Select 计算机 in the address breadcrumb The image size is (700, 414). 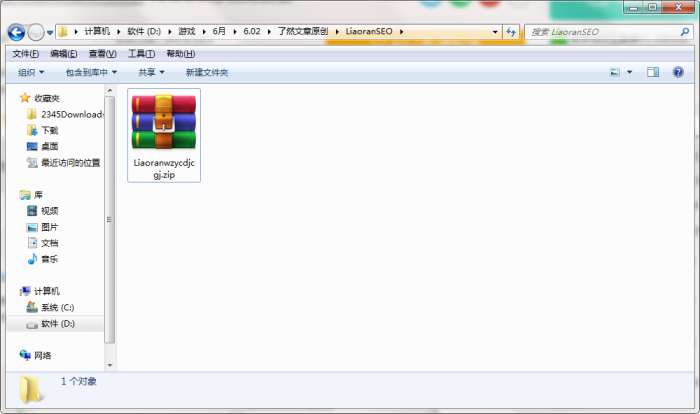97,31
